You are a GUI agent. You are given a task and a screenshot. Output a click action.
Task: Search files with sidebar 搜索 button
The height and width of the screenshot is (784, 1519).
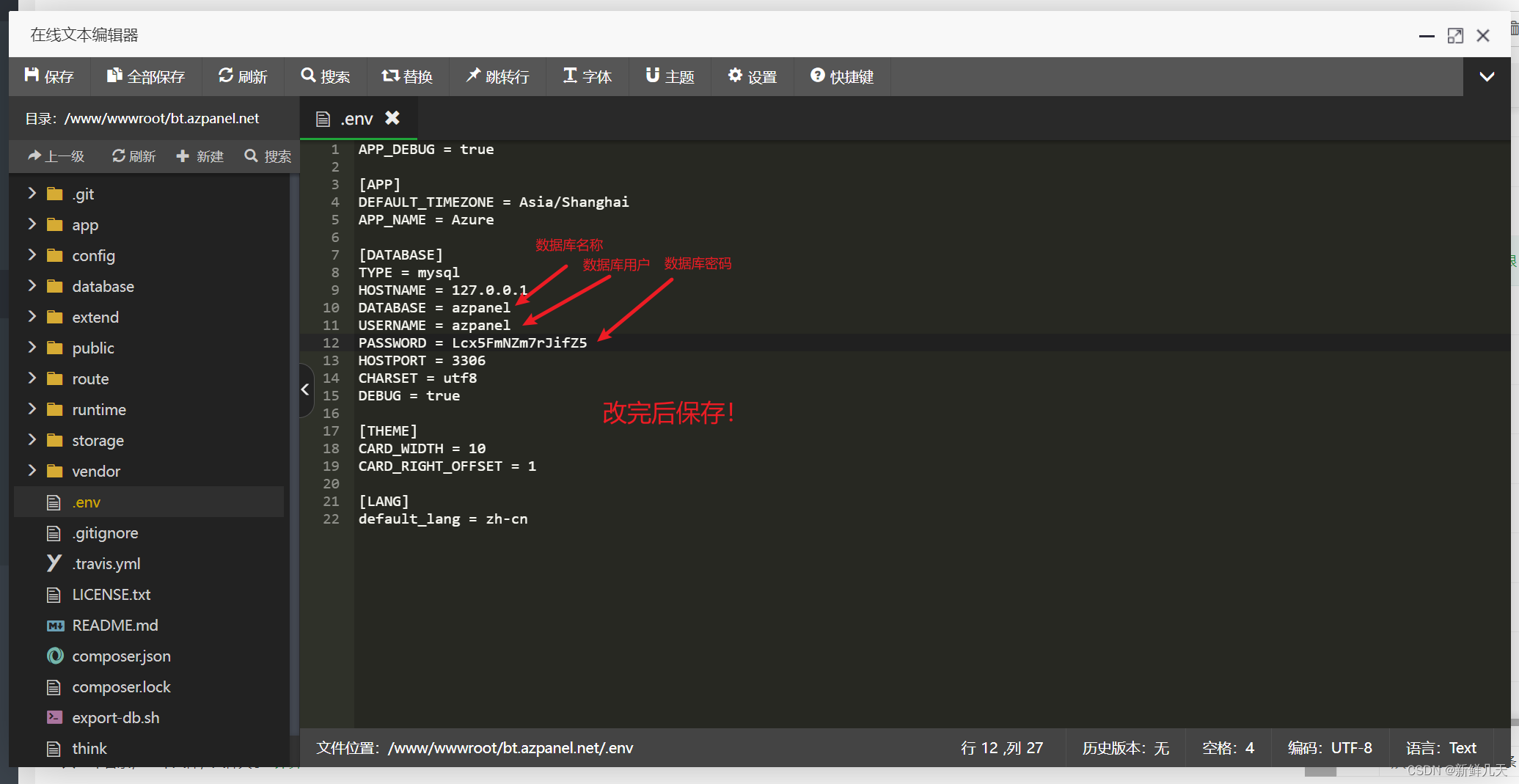[x=268, y=156]
